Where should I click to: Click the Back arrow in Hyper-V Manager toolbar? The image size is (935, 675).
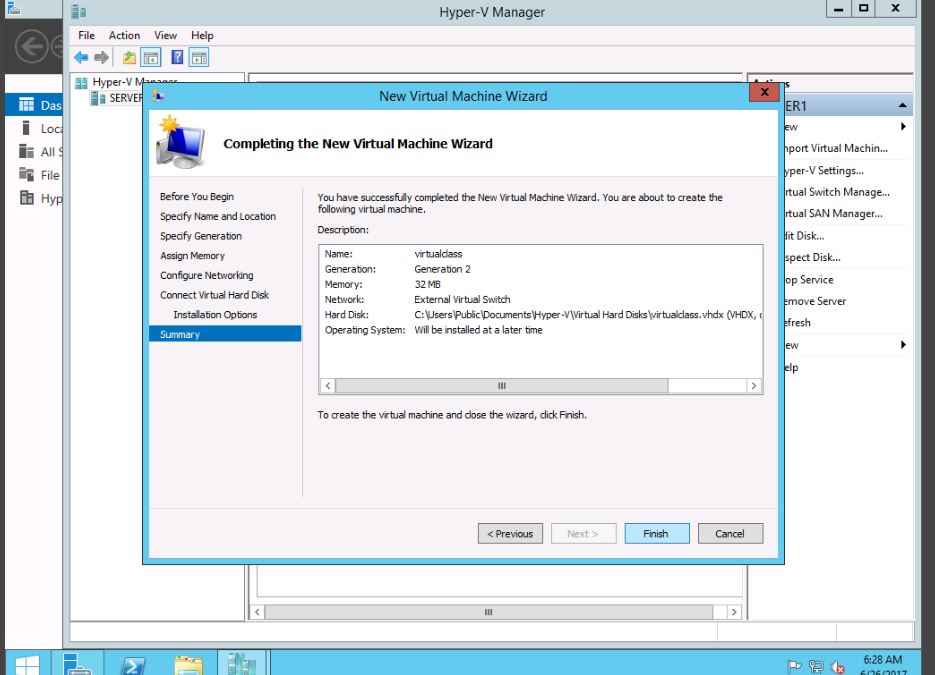click(81, 58)
